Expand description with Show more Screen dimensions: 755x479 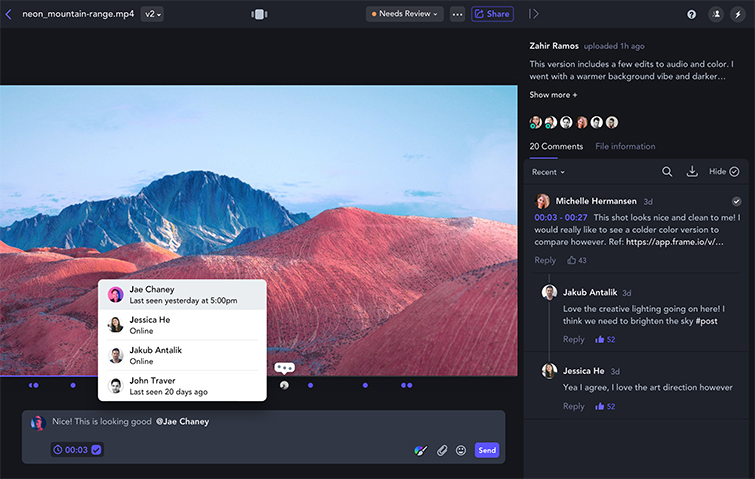(553, 95)
